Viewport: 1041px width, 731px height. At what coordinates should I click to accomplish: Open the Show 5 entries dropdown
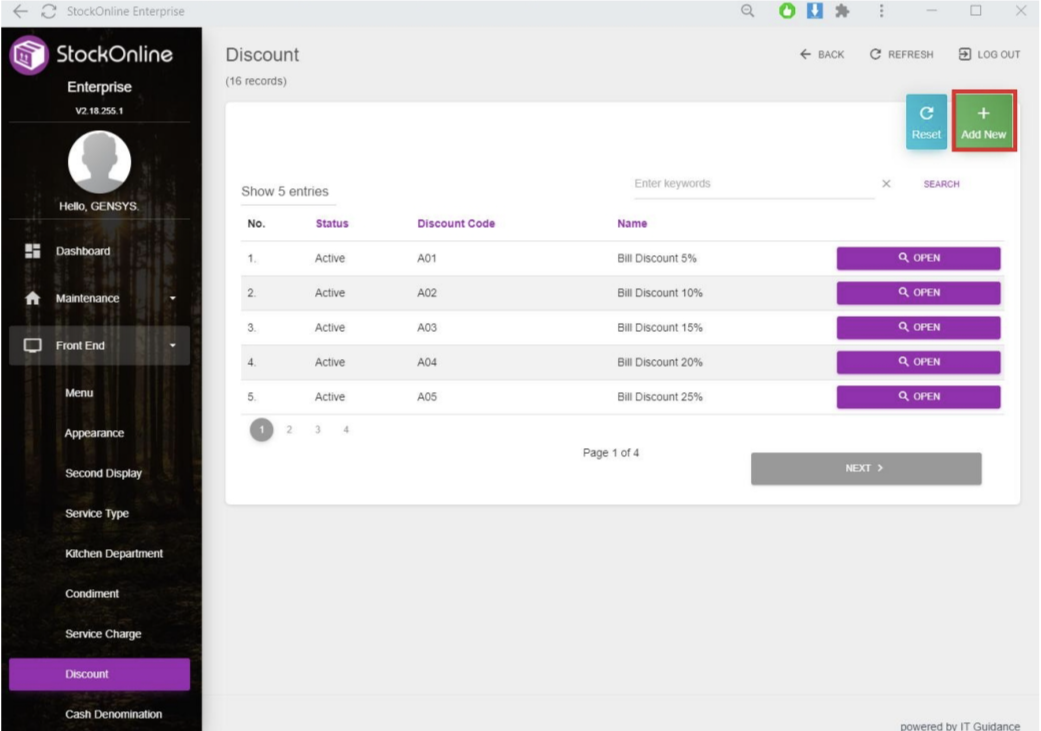285,191
